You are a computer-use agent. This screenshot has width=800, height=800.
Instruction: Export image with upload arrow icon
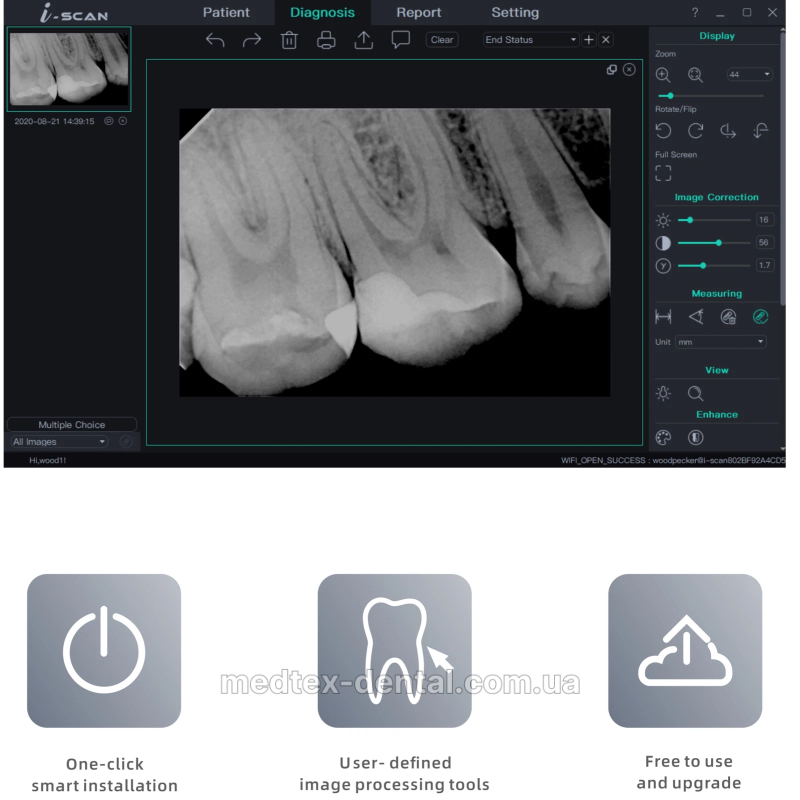(x=363, y=40)
